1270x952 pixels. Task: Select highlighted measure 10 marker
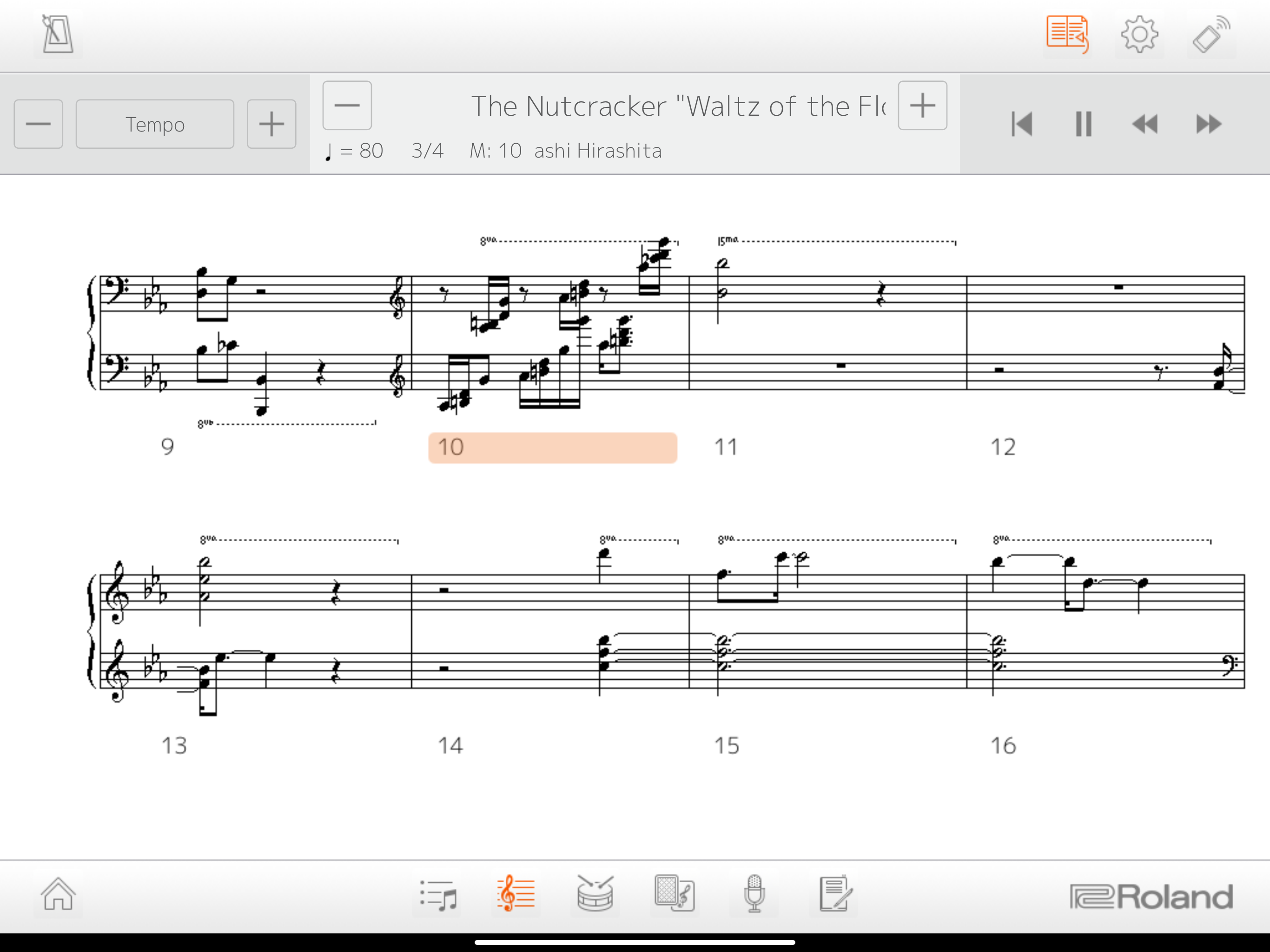tap(553, 447)
